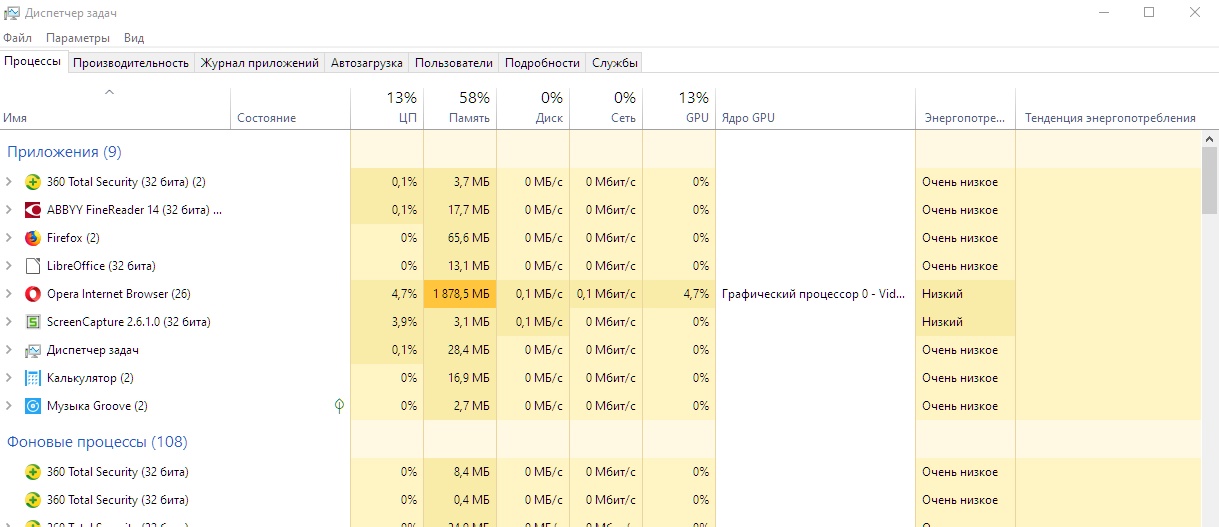The image size is (1219, 527).
Task: Switch to the Журнал приложений tab
Action: [x=260, y=62]
